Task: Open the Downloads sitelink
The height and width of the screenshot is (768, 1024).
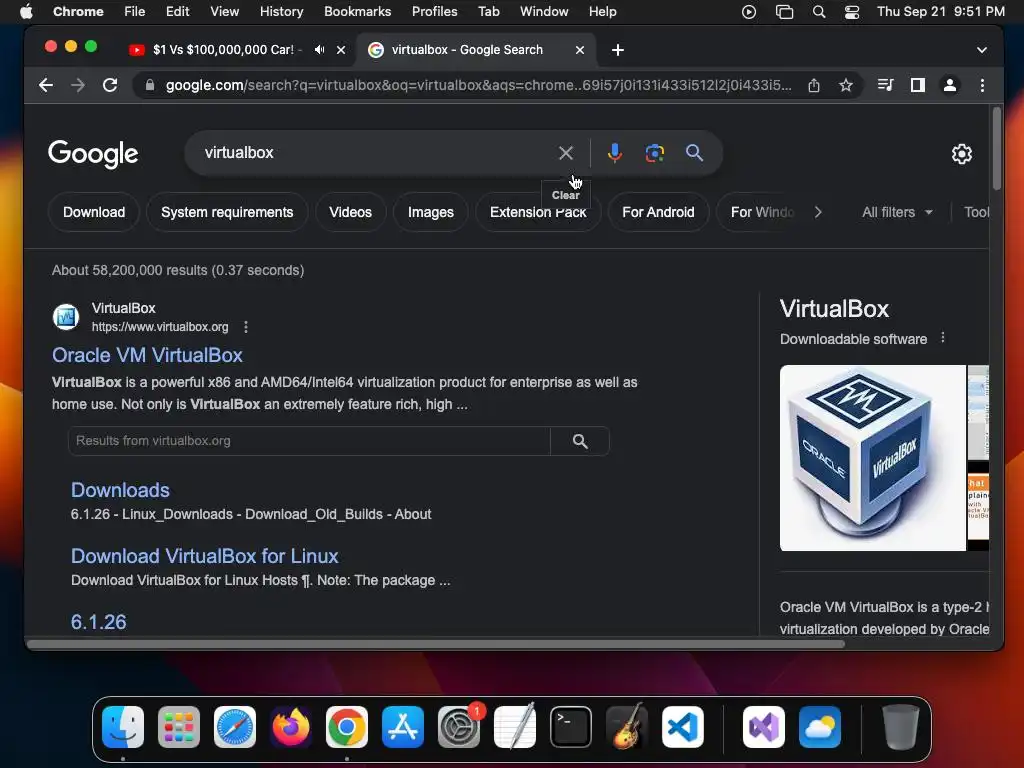Action: click(120, 490)
